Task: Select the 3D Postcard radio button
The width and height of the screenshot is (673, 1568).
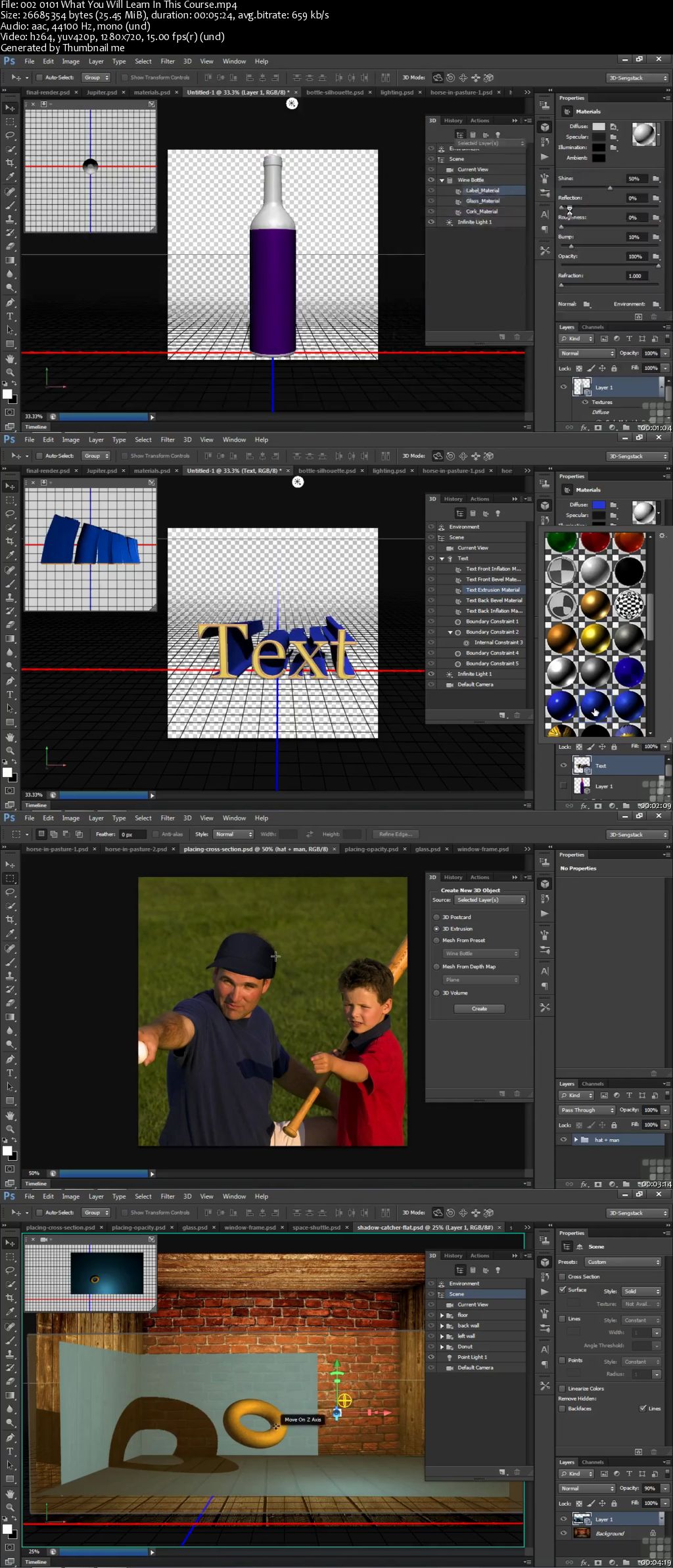Action: pyautogui.click(x=436, y=917)
